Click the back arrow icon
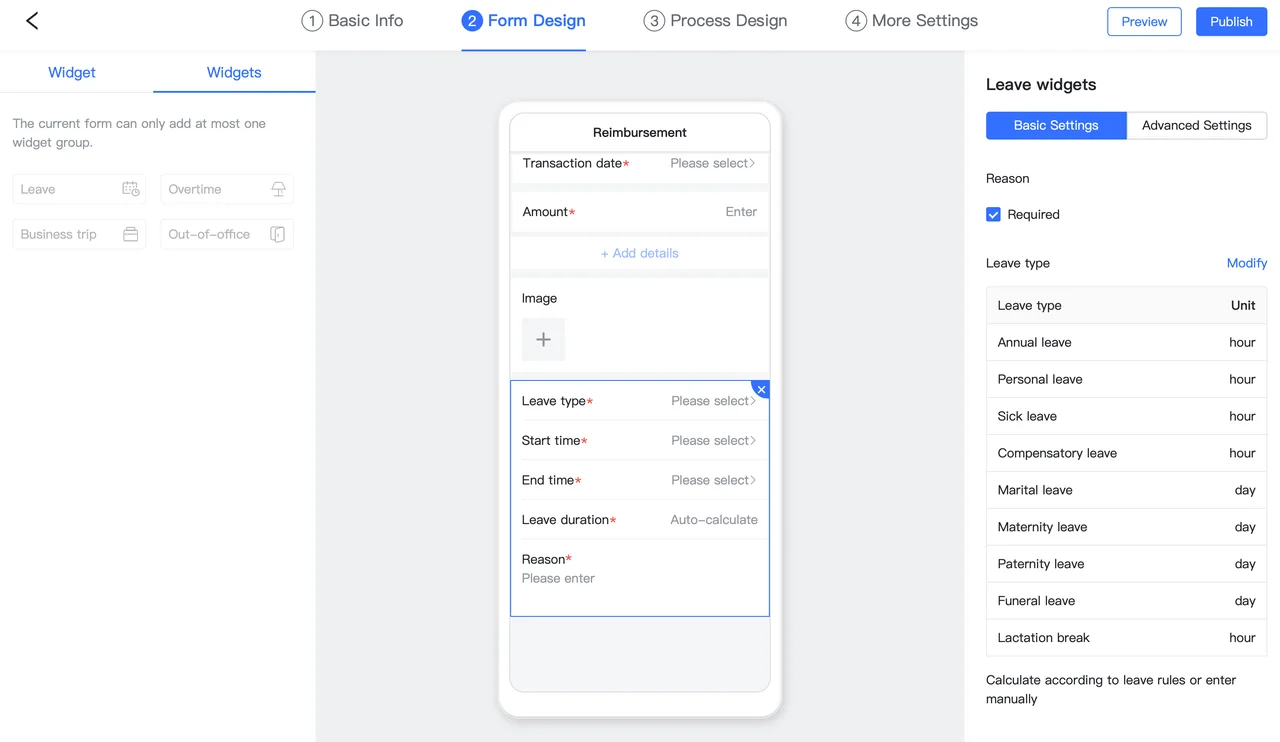 pos(32,21)
